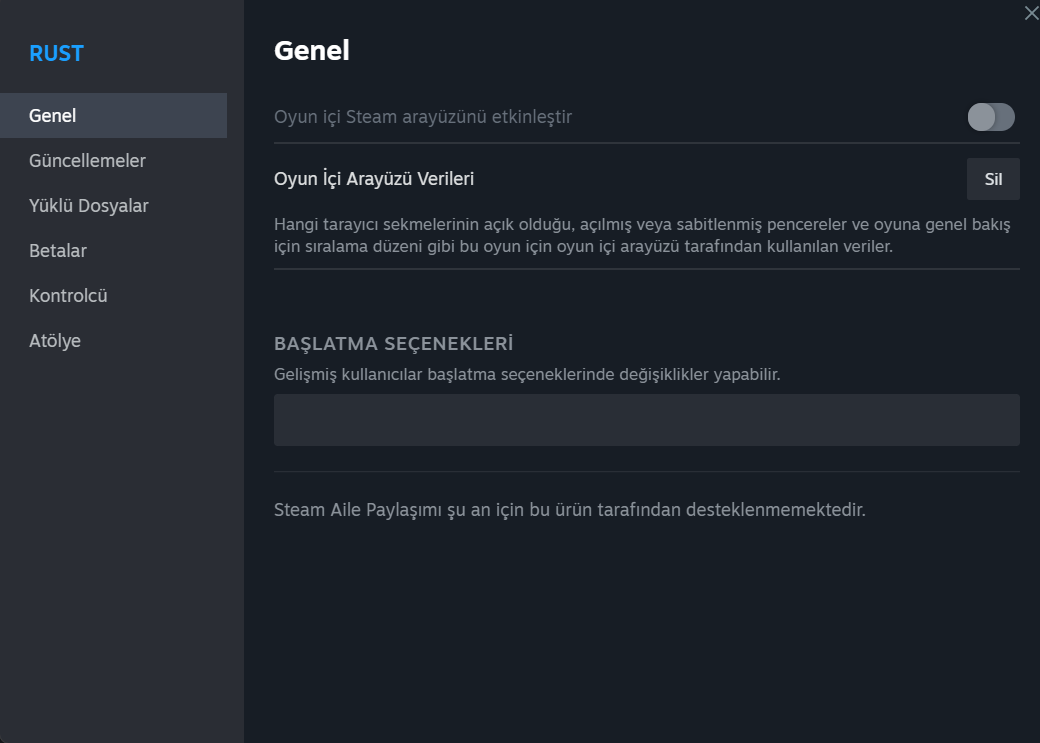Enable the in-game Steam overlay toggle
This screenshot has width=1040, height=743.
(991, 117)
